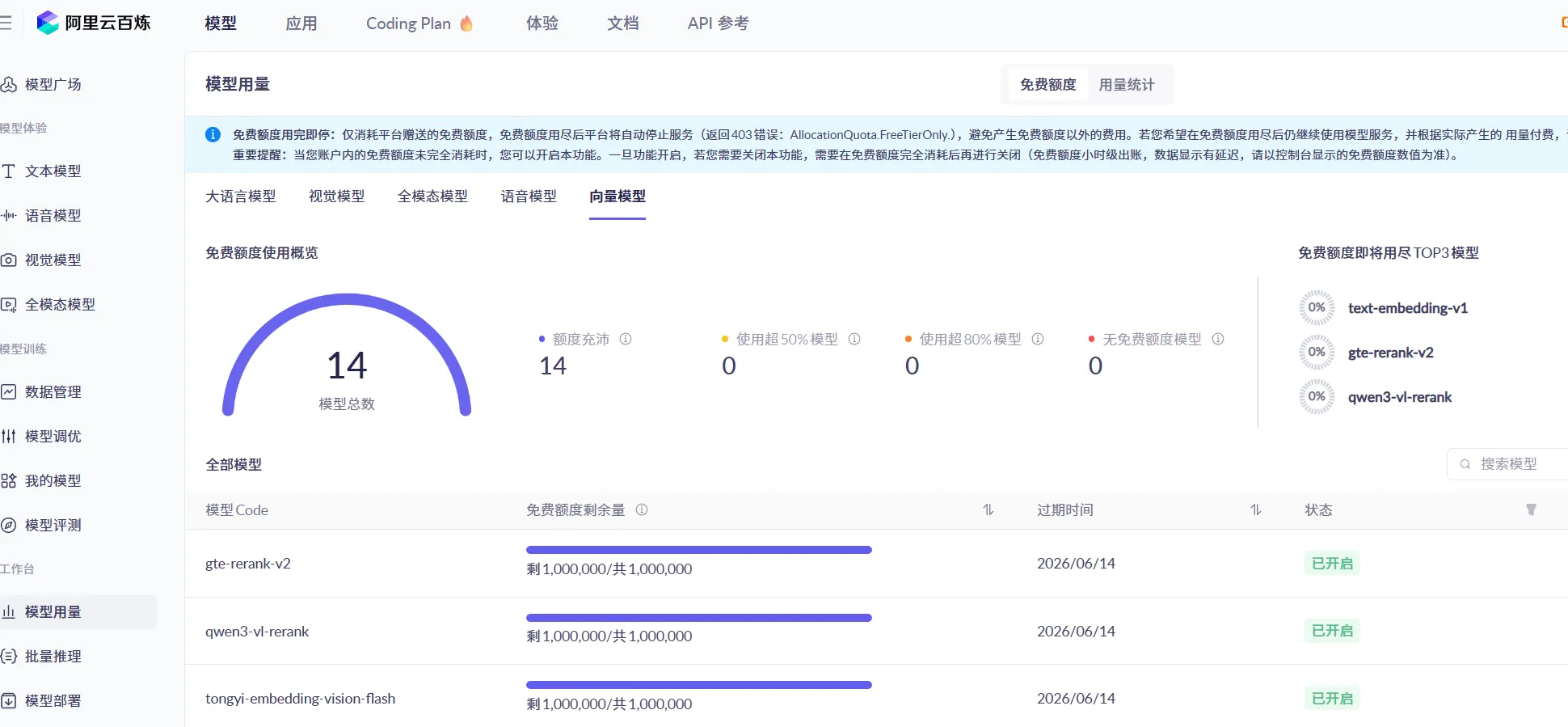Click text-embedding-v1 in TOP3 list
Image resolution: width=1568 pixels, height=727 pixels.
tap(1407, 308)
